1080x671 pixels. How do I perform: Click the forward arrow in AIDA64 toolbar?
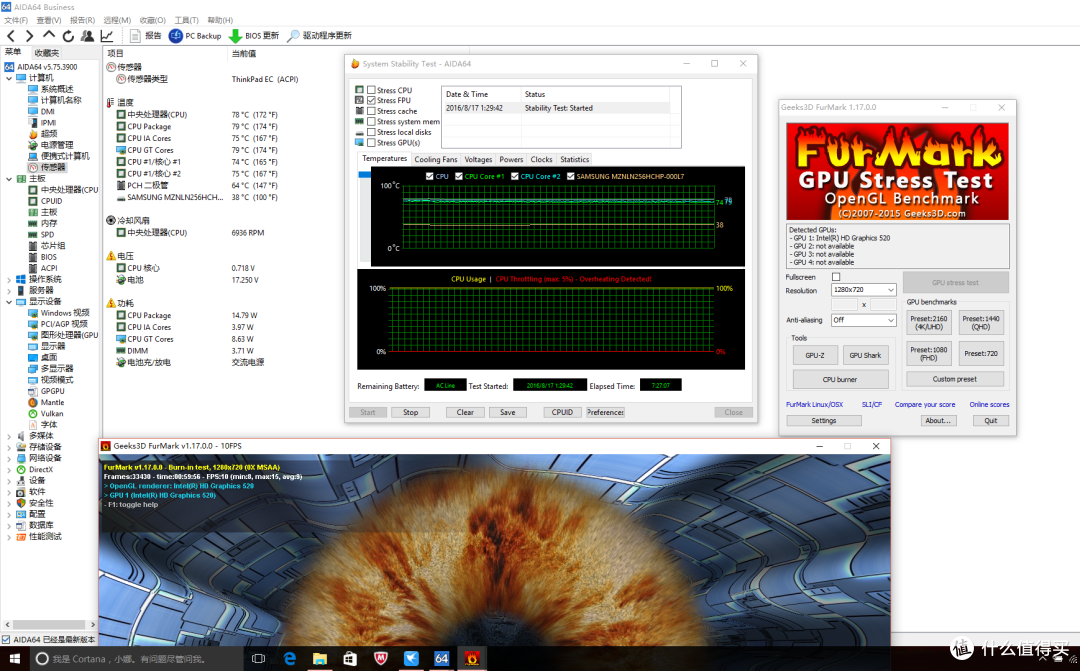[30, 36]
